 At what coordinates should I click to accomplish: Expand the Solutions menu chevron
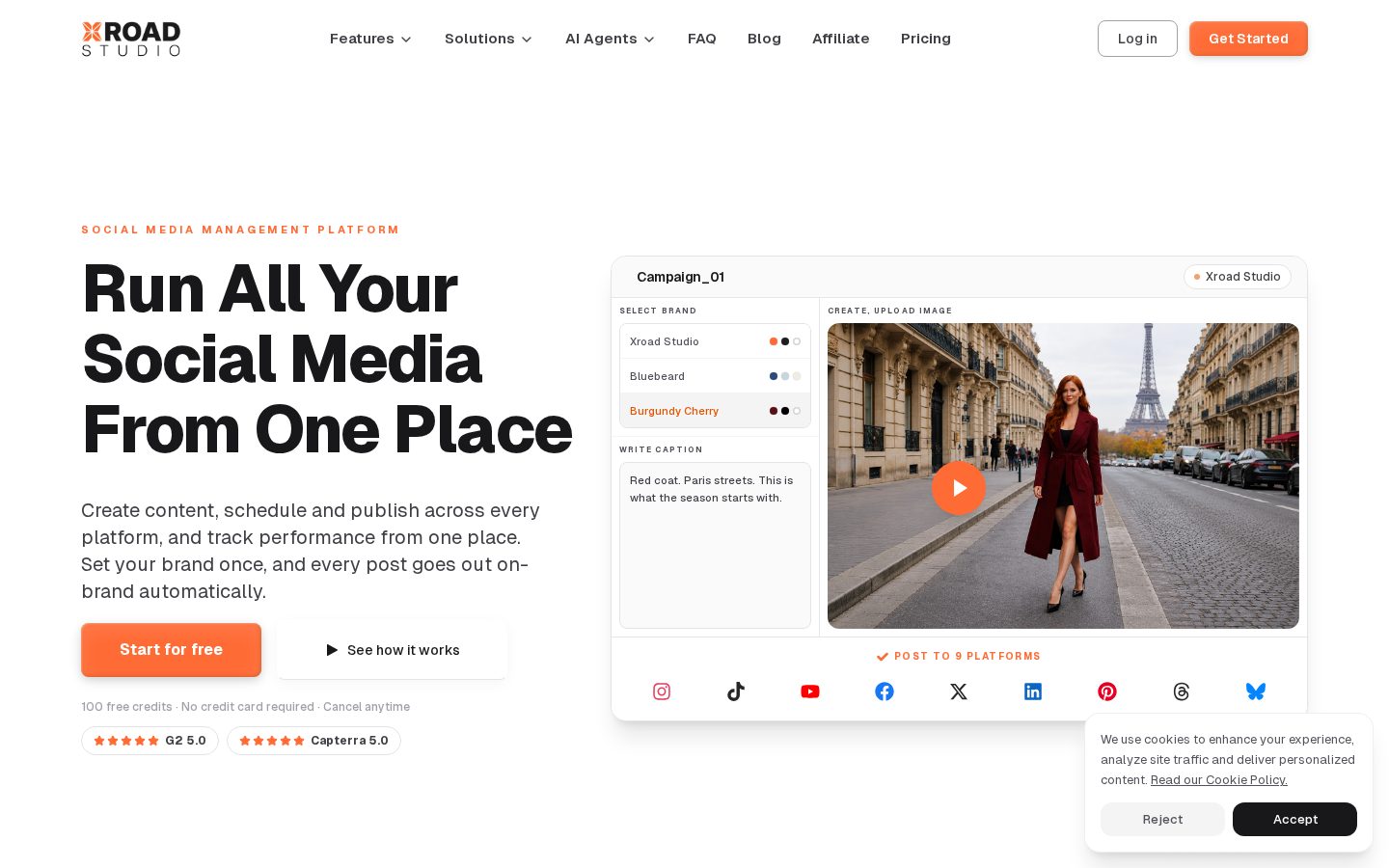point(527,40)
